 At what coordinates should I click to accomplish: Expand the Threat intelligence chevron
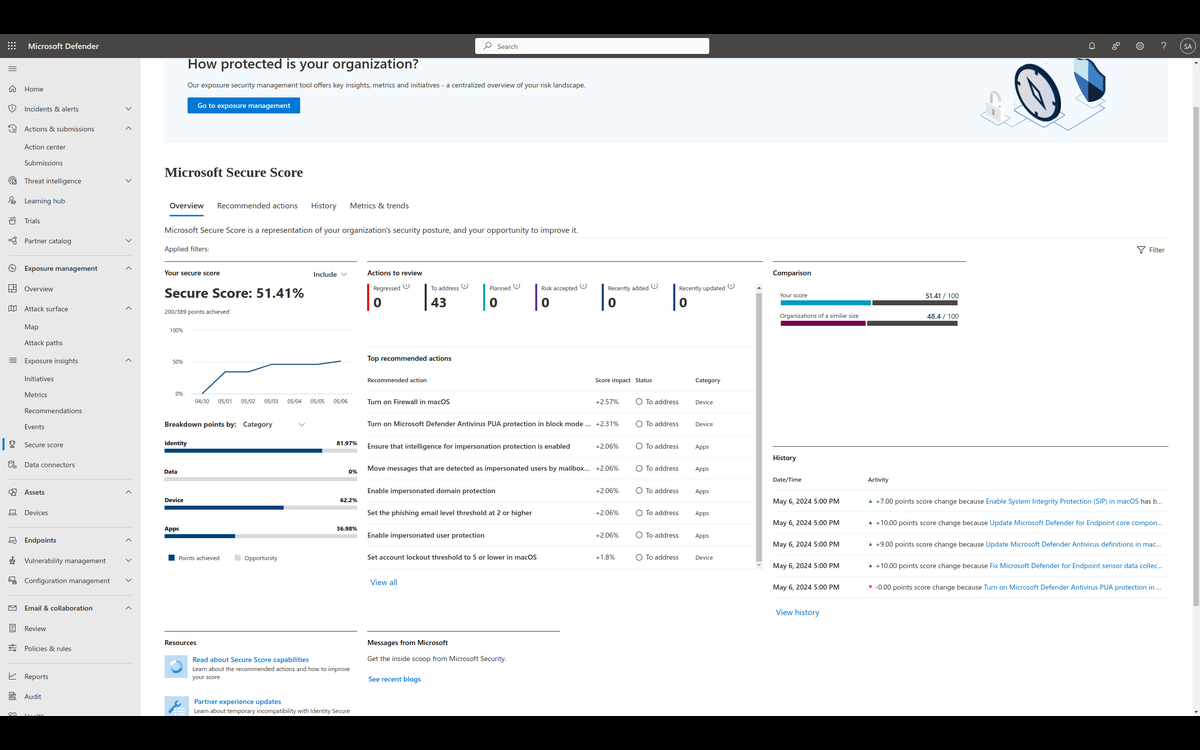[128, 181]
